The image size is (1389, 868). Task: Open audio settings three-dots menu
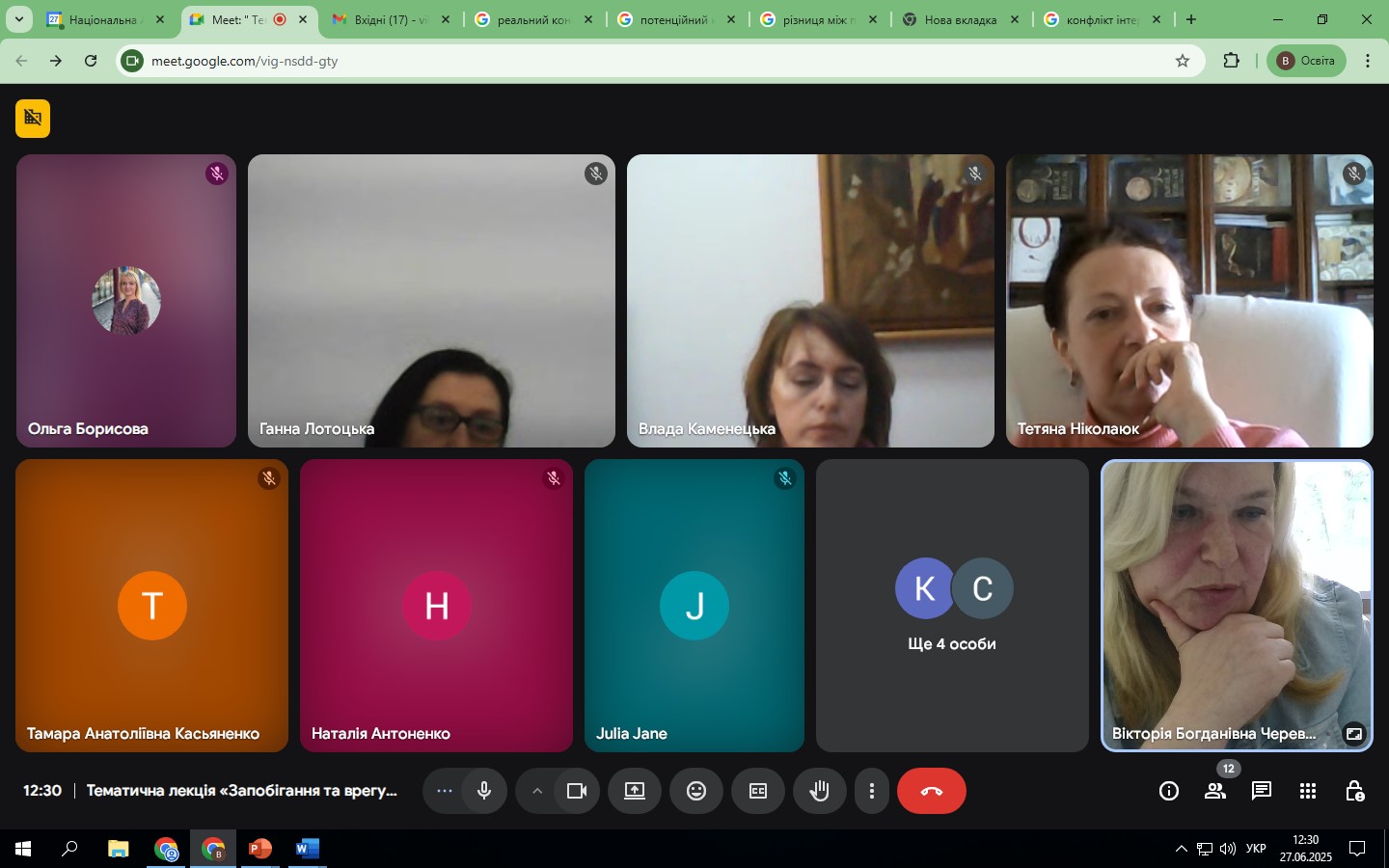click(444, 791)
